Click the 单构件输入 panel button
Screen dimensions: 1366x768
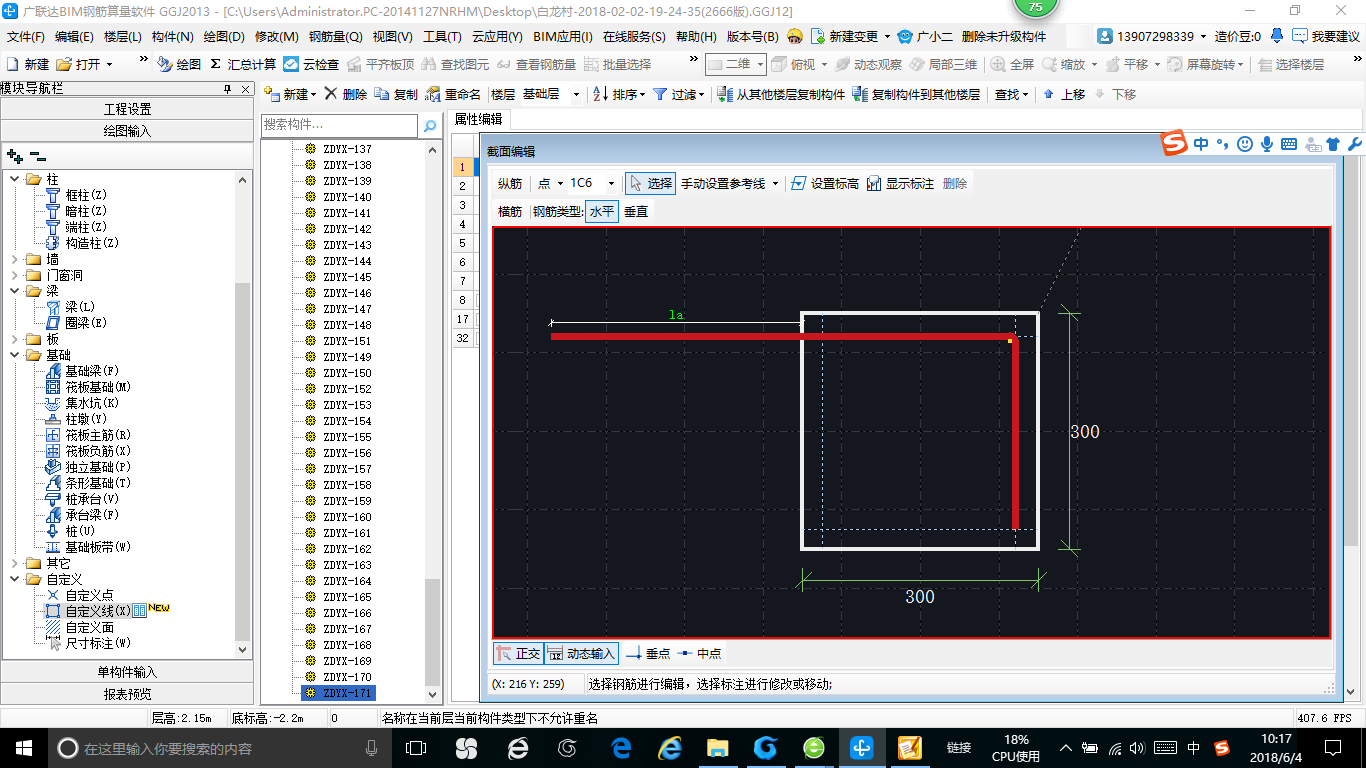coord(127,672)
